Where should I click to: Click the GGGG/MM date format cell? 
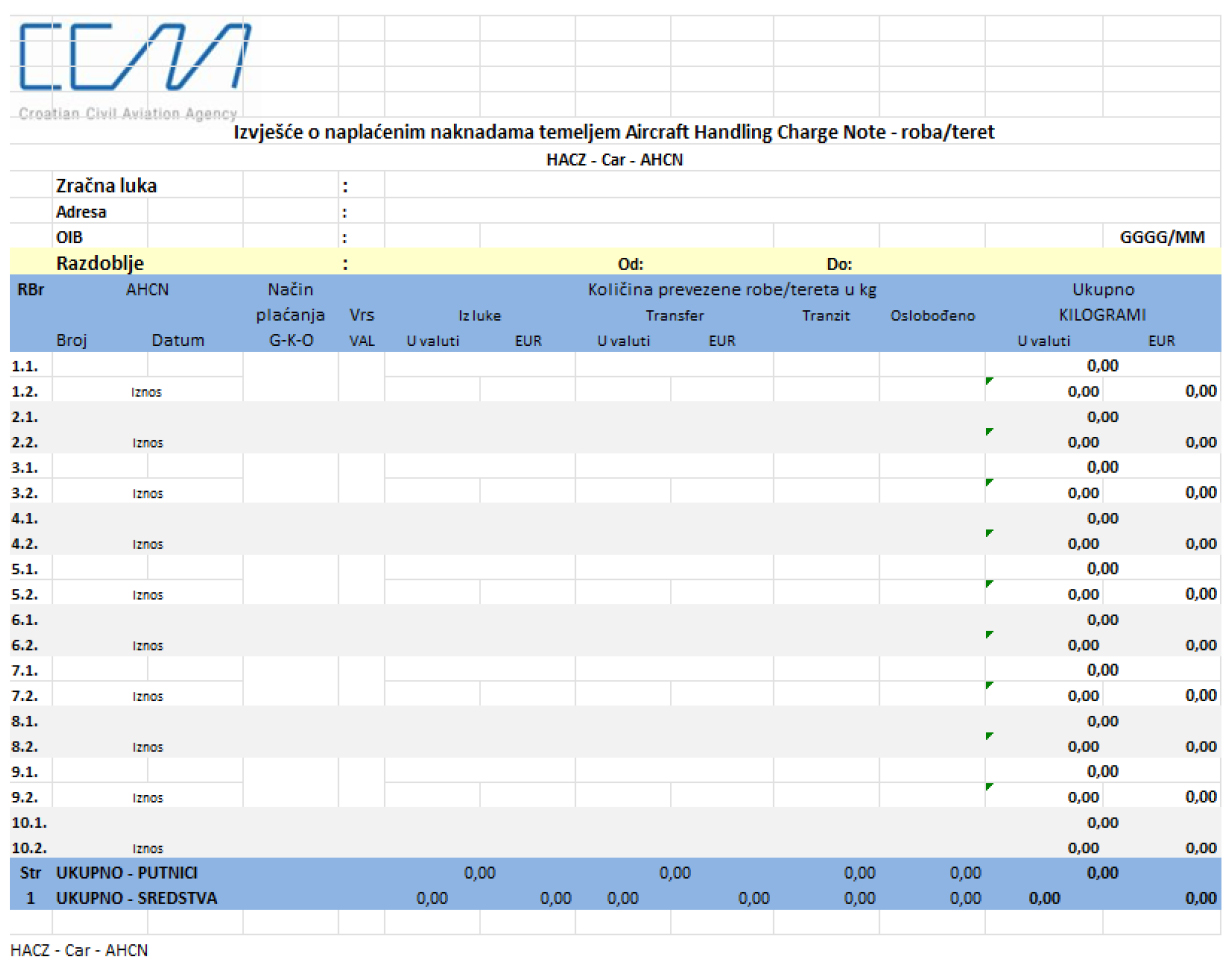click(x=1161, y=238)
